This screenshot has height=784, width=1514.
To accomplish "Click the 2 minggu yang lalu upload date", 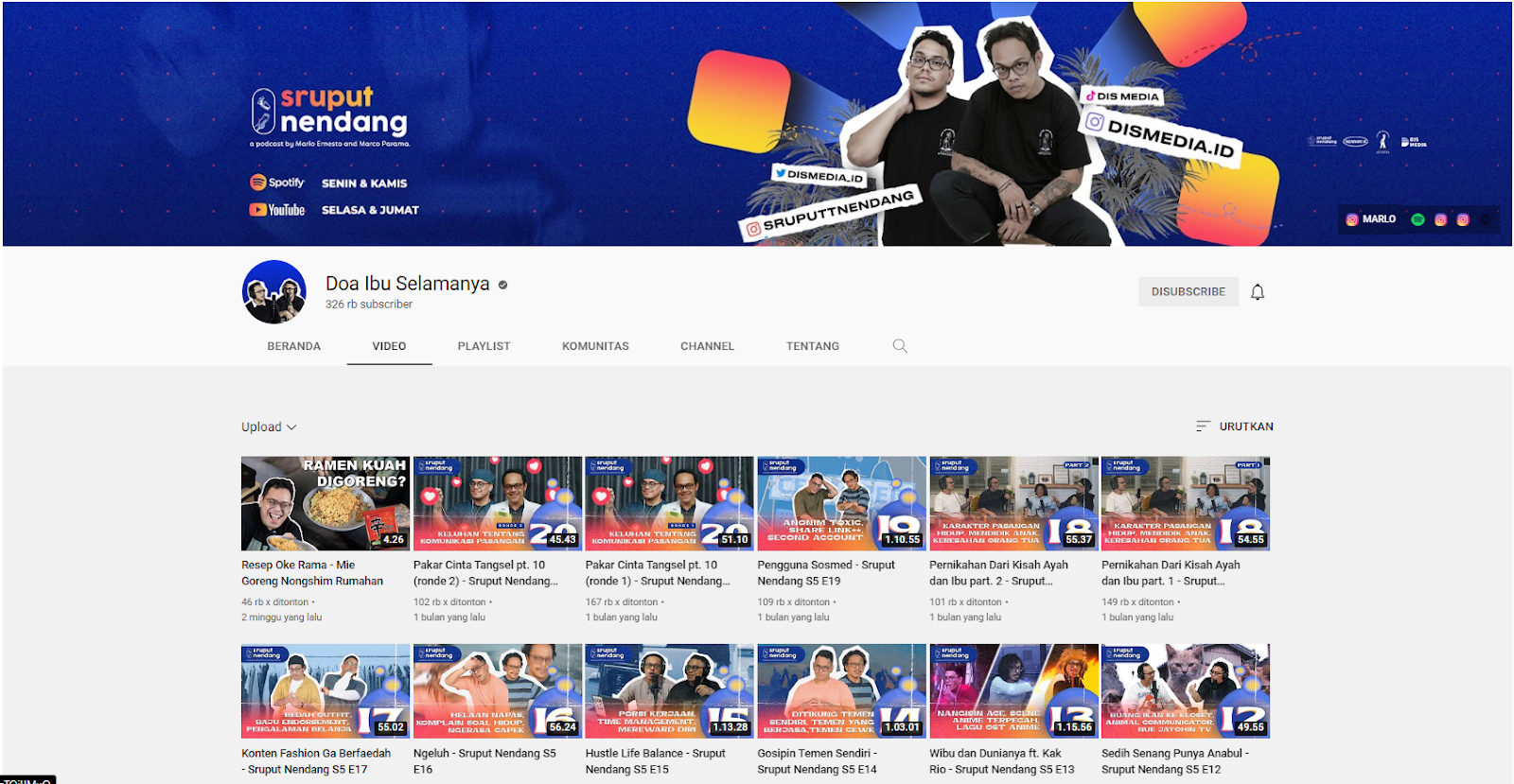I will pyautogui.click(x=281, y=618).
